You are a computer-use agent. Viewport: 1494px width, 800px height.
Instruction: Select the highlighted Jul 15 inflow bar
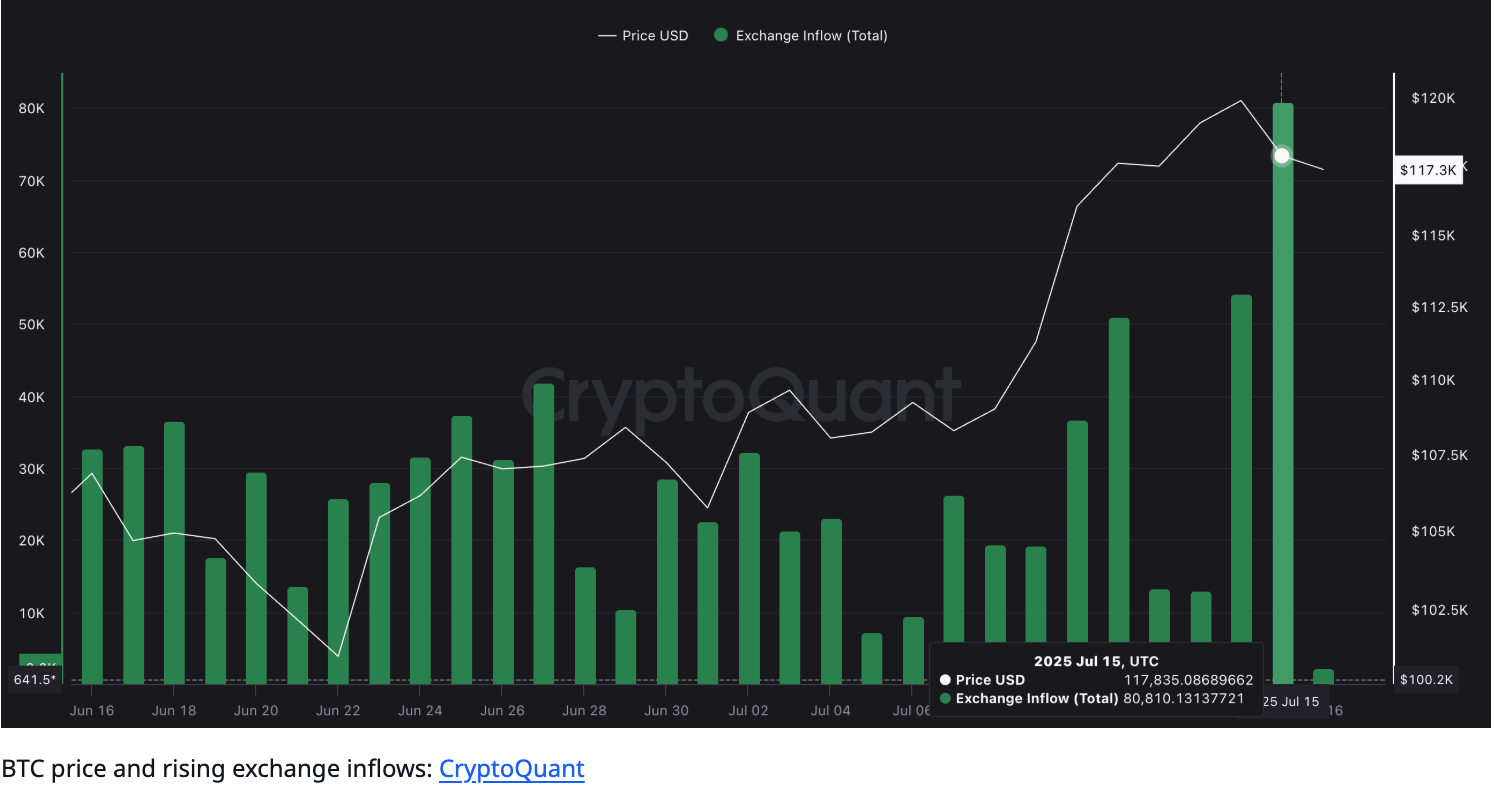click(x=1283, y=400)
